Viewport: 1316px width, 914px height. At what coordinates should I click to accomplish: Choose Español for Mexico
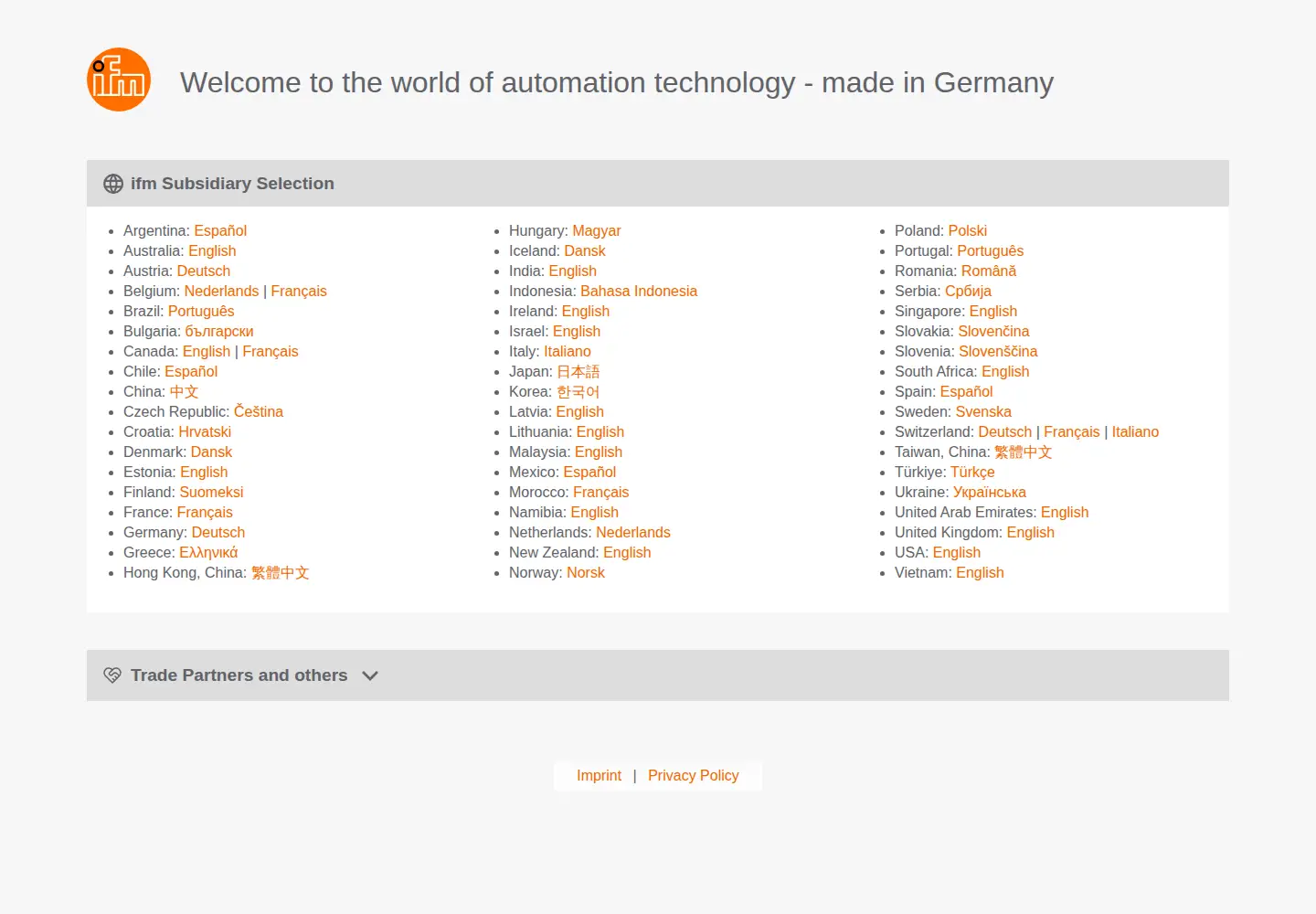coord(589,472)
